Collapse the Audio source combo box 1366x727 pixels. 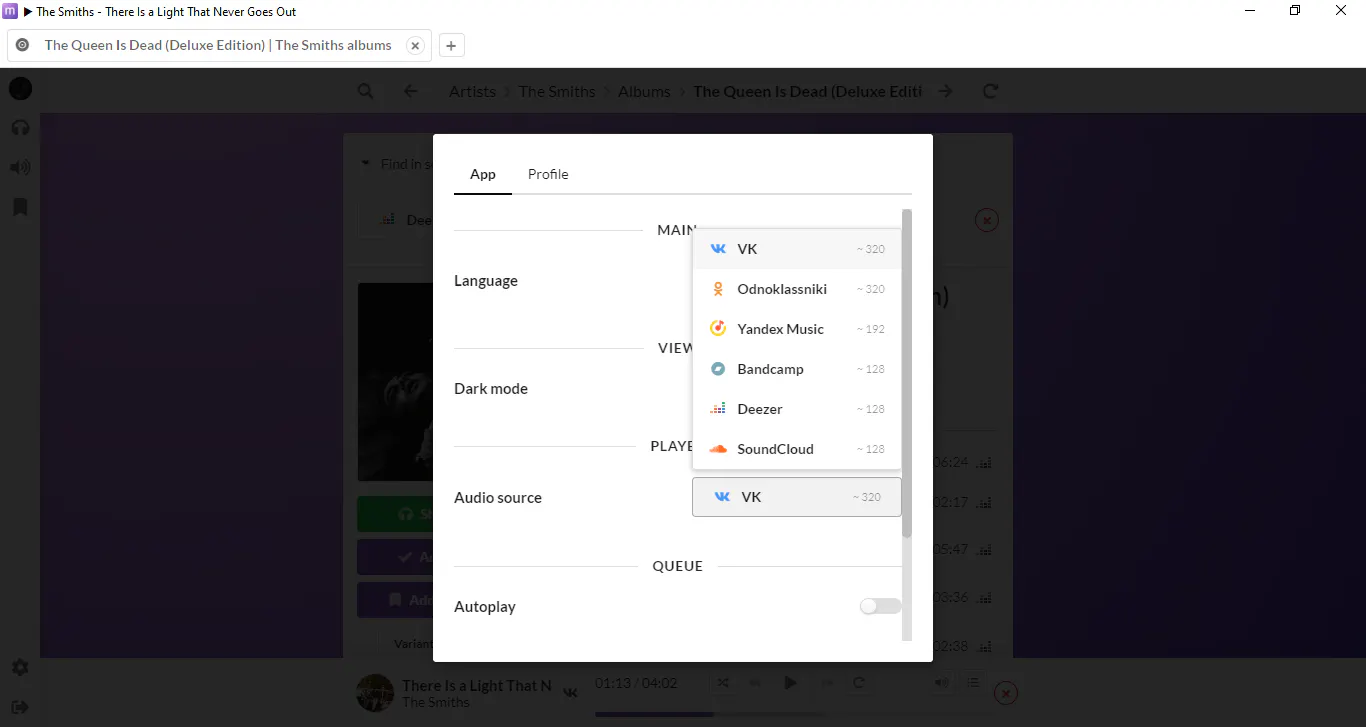[x=797, y=497]
